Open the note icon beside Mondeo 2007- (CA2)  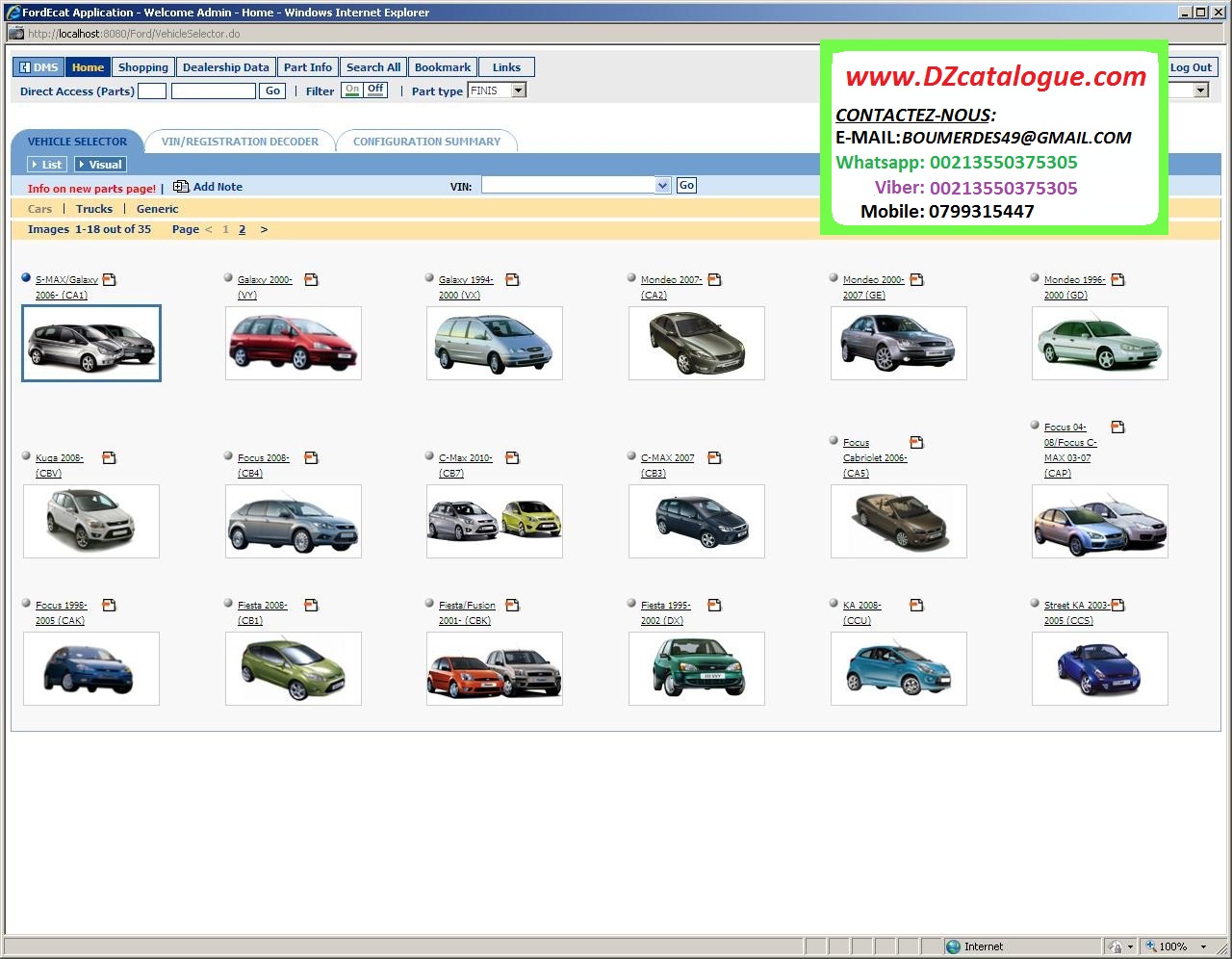(x=714, y=279)
